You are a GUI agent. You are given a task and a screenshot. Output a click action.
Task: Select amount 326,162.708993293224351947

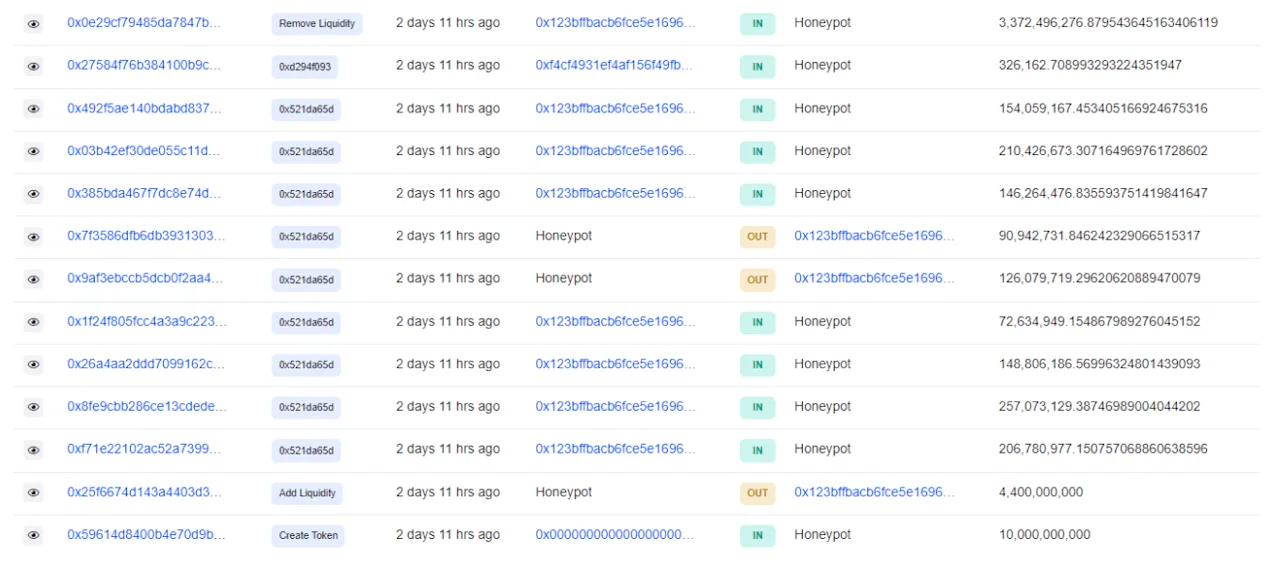click(x=1090, y=65)
